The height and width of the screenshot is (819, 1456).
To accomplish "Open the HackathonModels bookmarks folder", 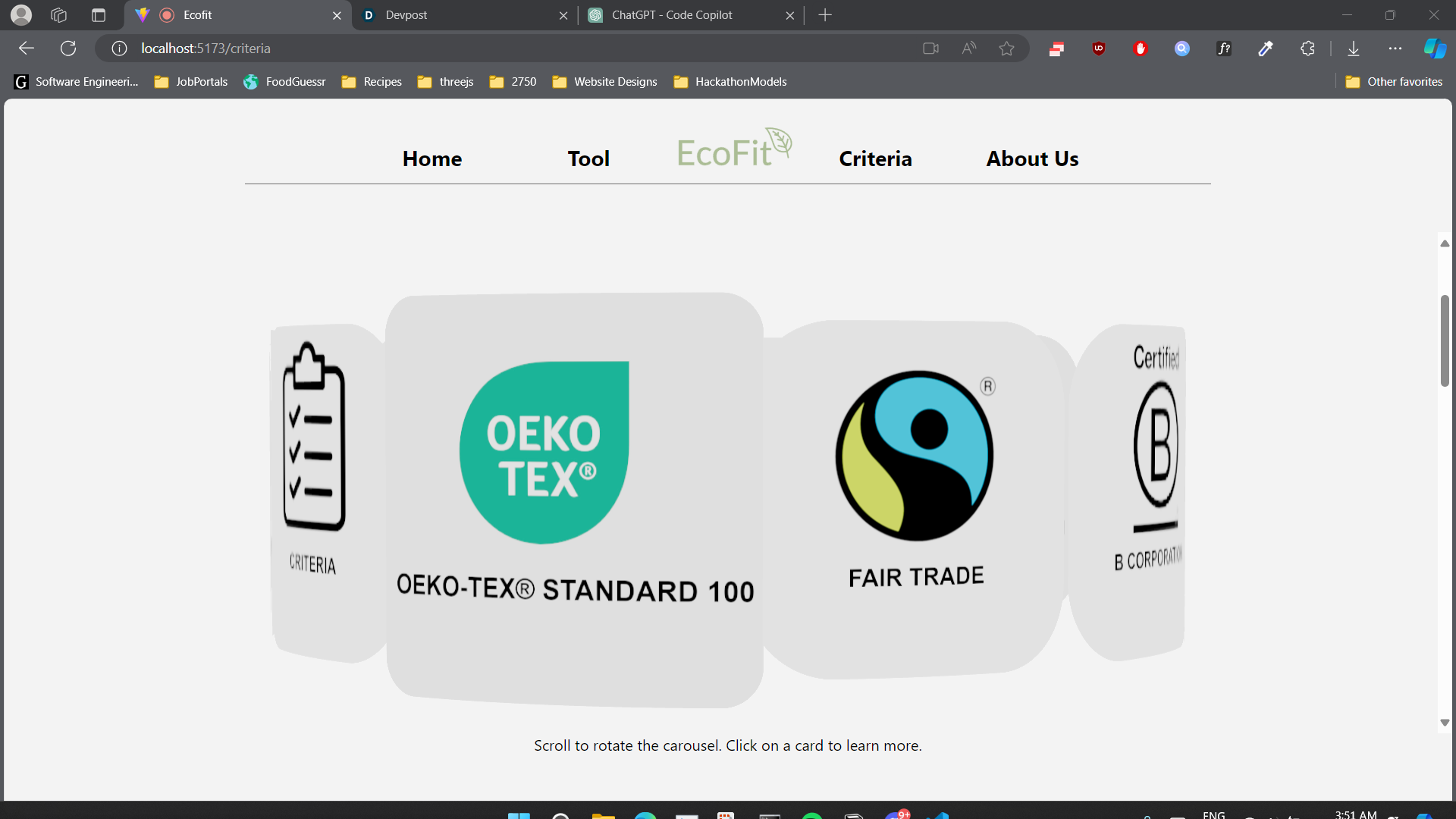I will click(730, 82).
